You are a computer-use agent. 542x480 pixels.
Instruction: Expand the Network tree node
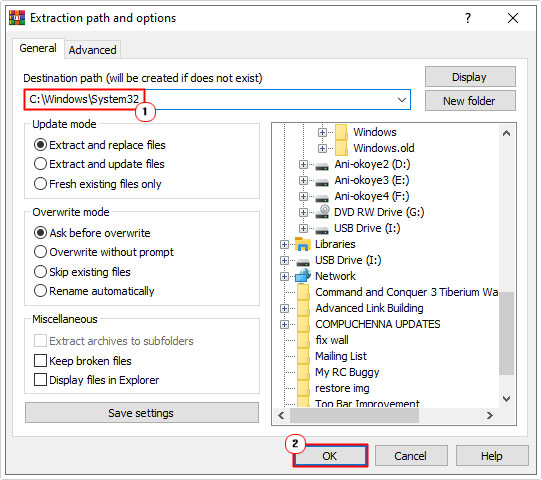[284, 276]
